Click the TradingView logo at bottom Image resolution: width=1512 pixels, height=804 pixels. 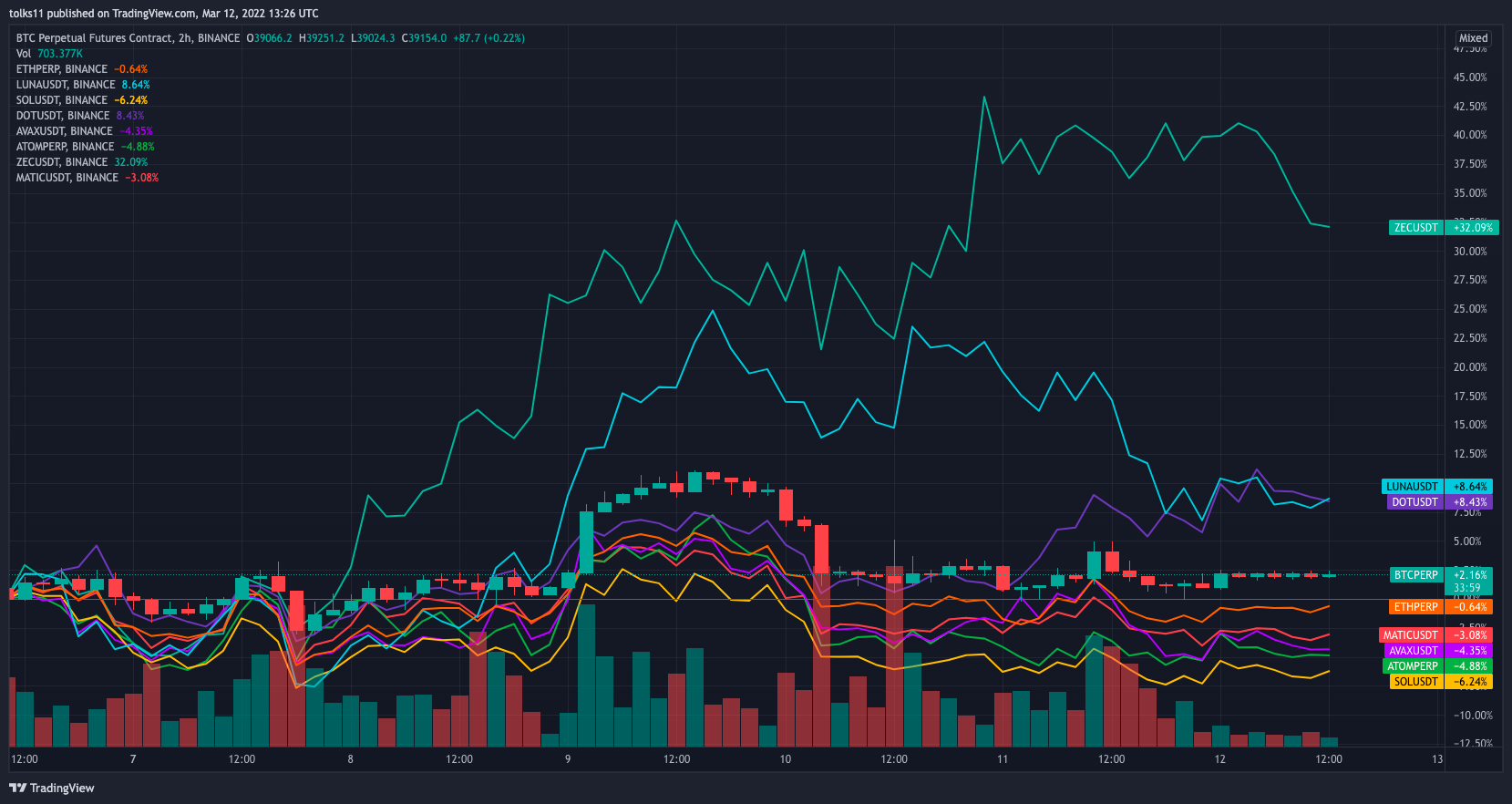pos(52,788)
